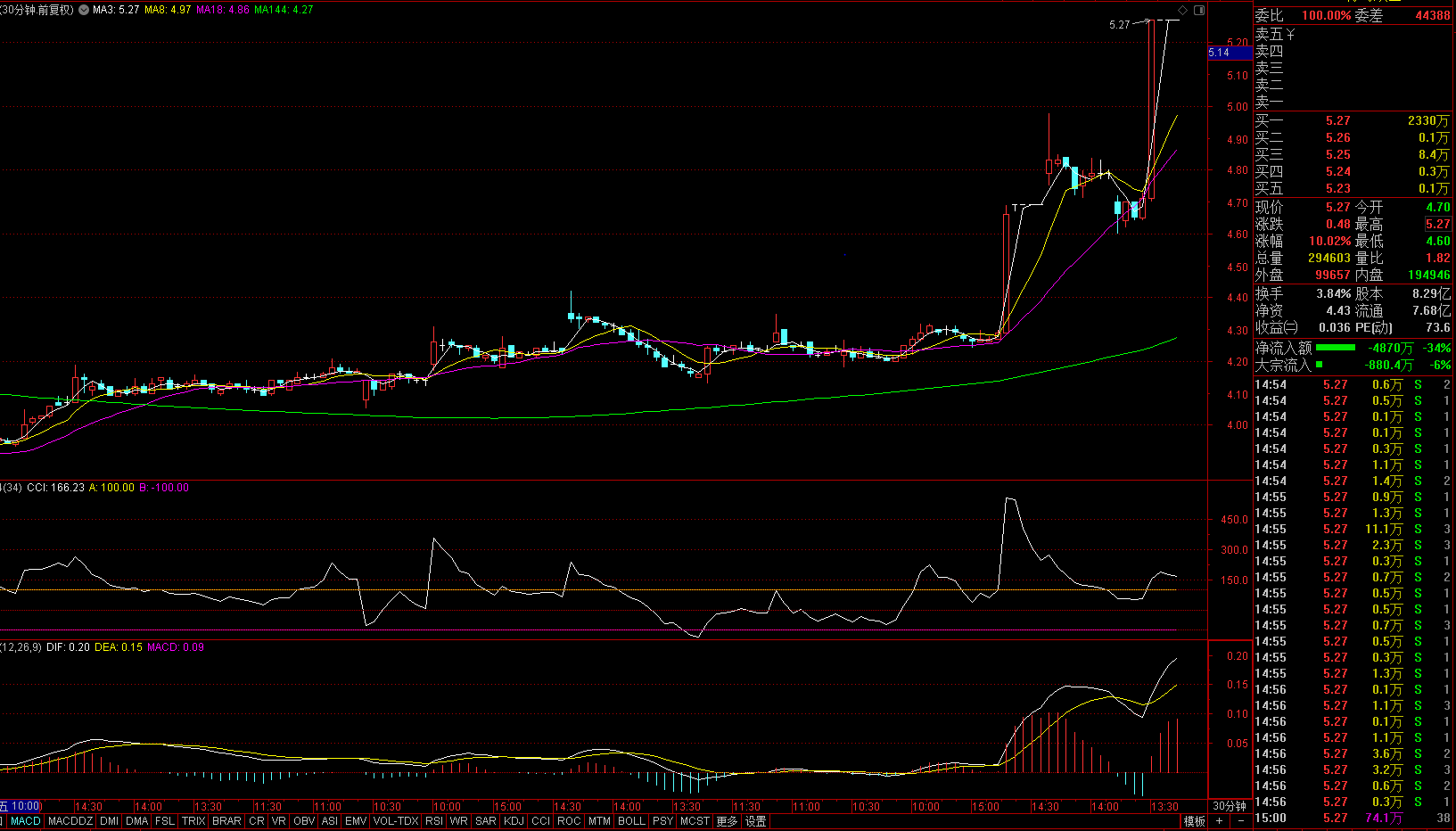The height and width of the screenshot is (831, 1456).
Task: Click the 5.14 price axis marker
Action: (1230, 53)
